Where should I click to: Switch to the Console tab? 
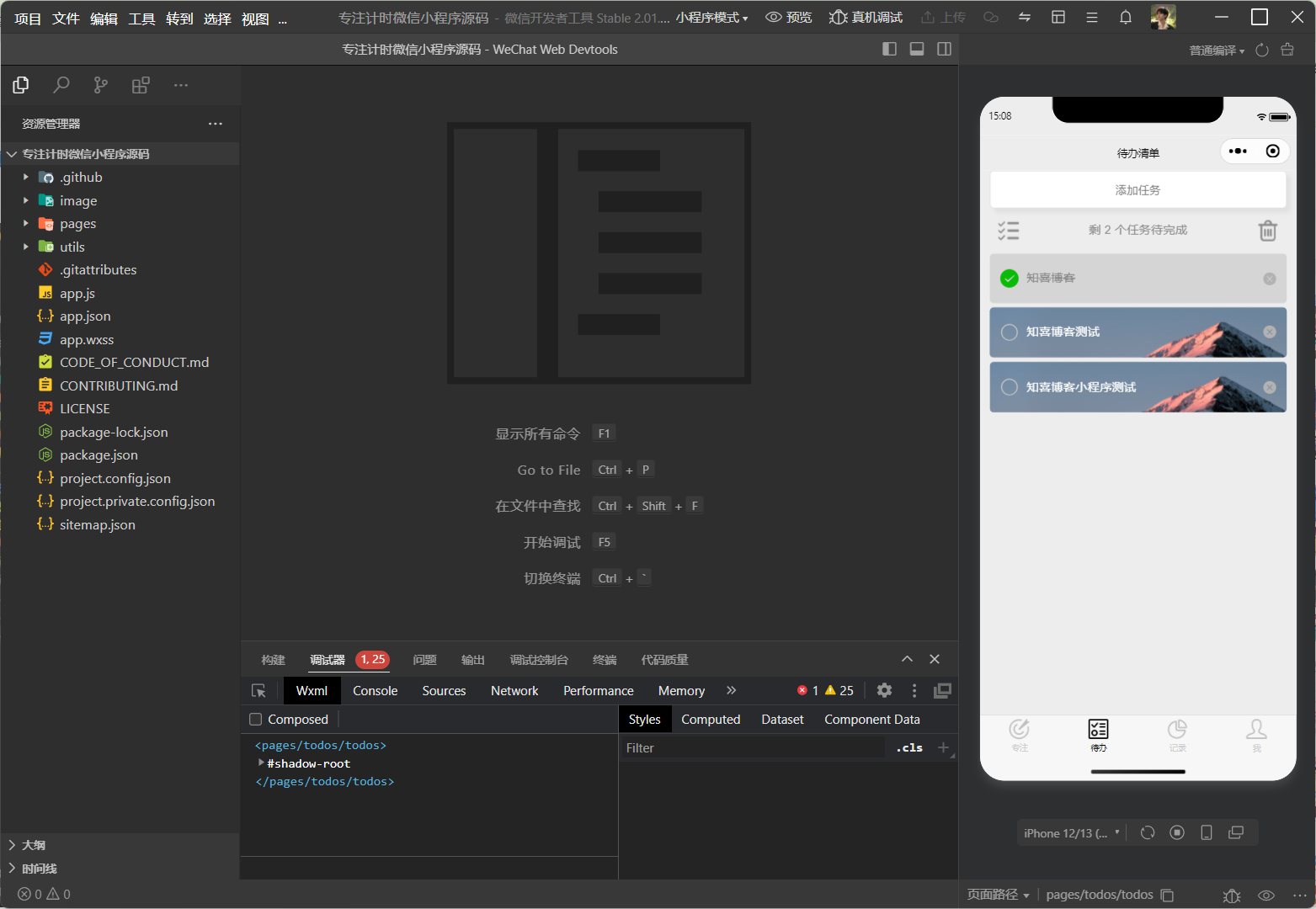click(x=375, y=691)
